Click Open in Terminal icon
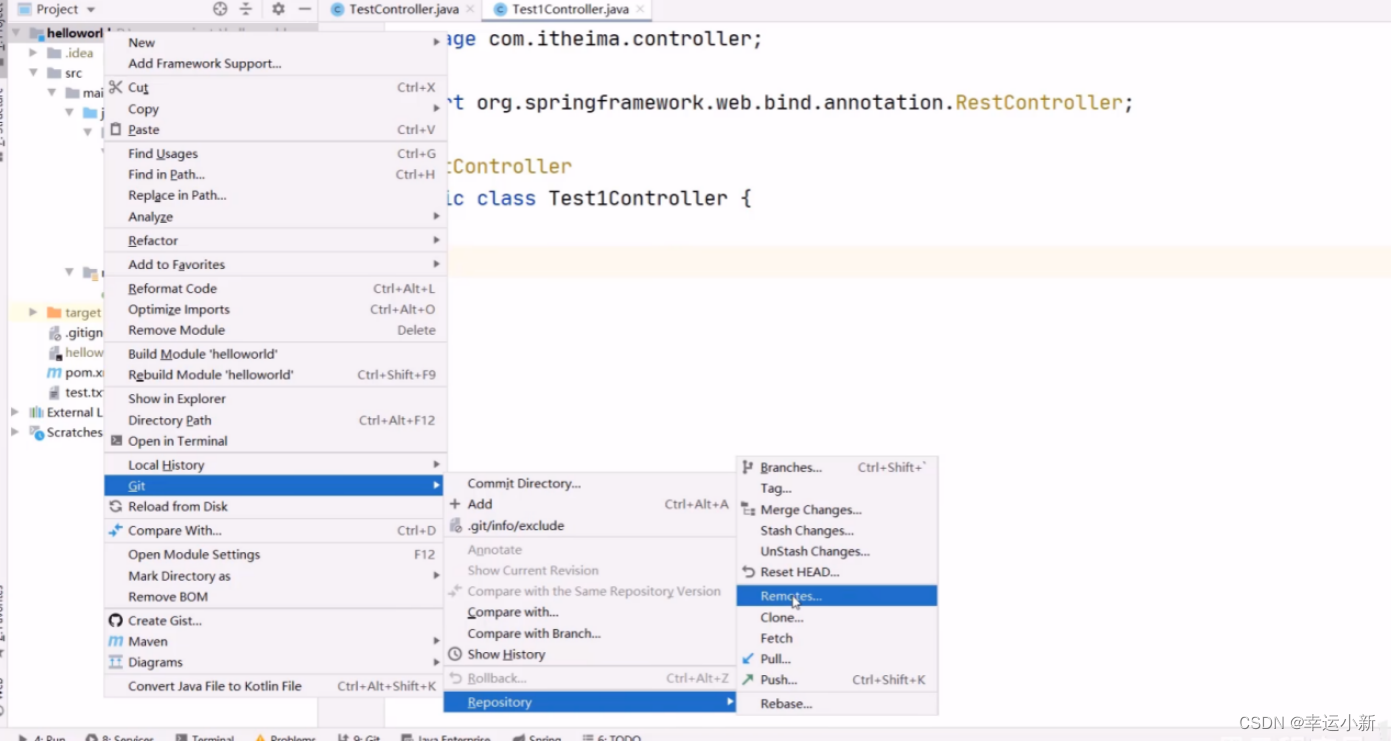 pos(117,441)
